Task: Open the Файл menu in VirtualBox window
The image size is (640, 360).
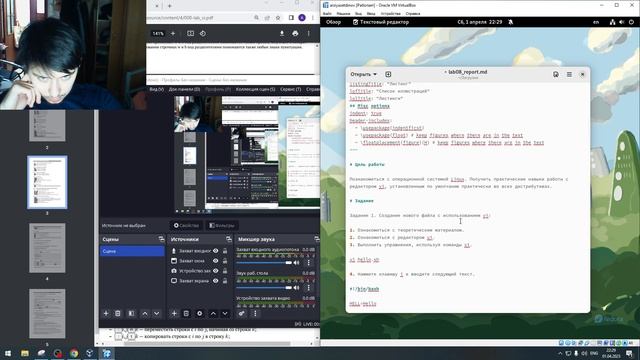Action: pyautogui.click(x=327, y=13)
